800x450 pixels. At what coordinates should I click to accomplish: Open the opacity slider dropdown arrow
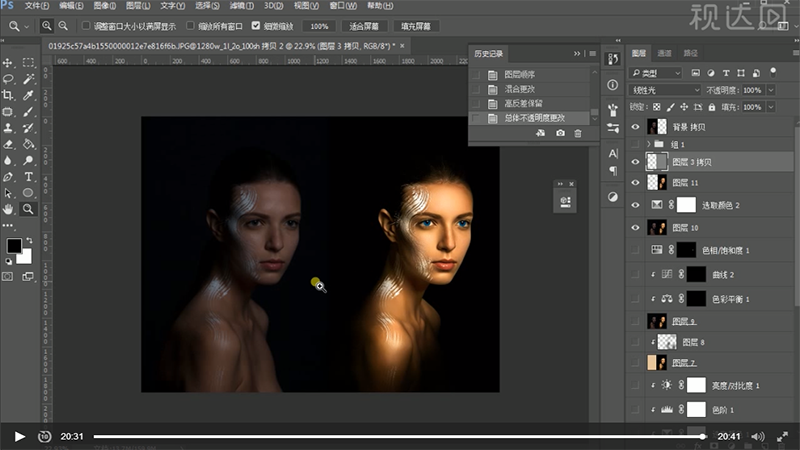click(x=771, y=90)
